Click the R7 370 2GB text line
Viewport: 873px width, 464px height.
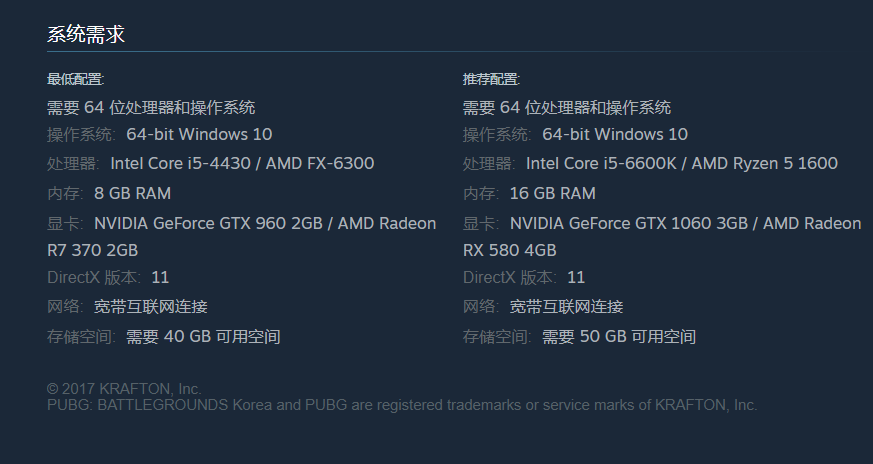coord(92,251)
